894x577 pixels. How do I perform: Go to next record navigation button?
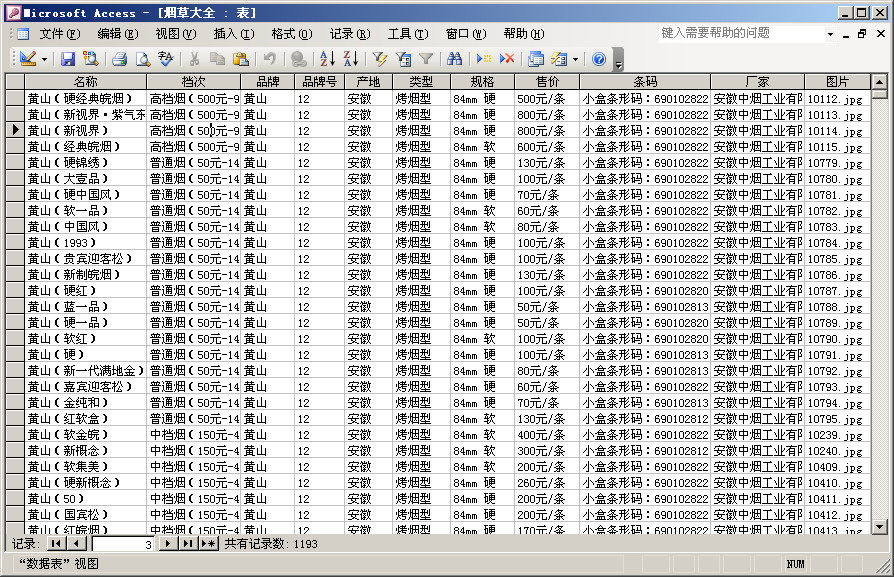(x=167, y=543)
